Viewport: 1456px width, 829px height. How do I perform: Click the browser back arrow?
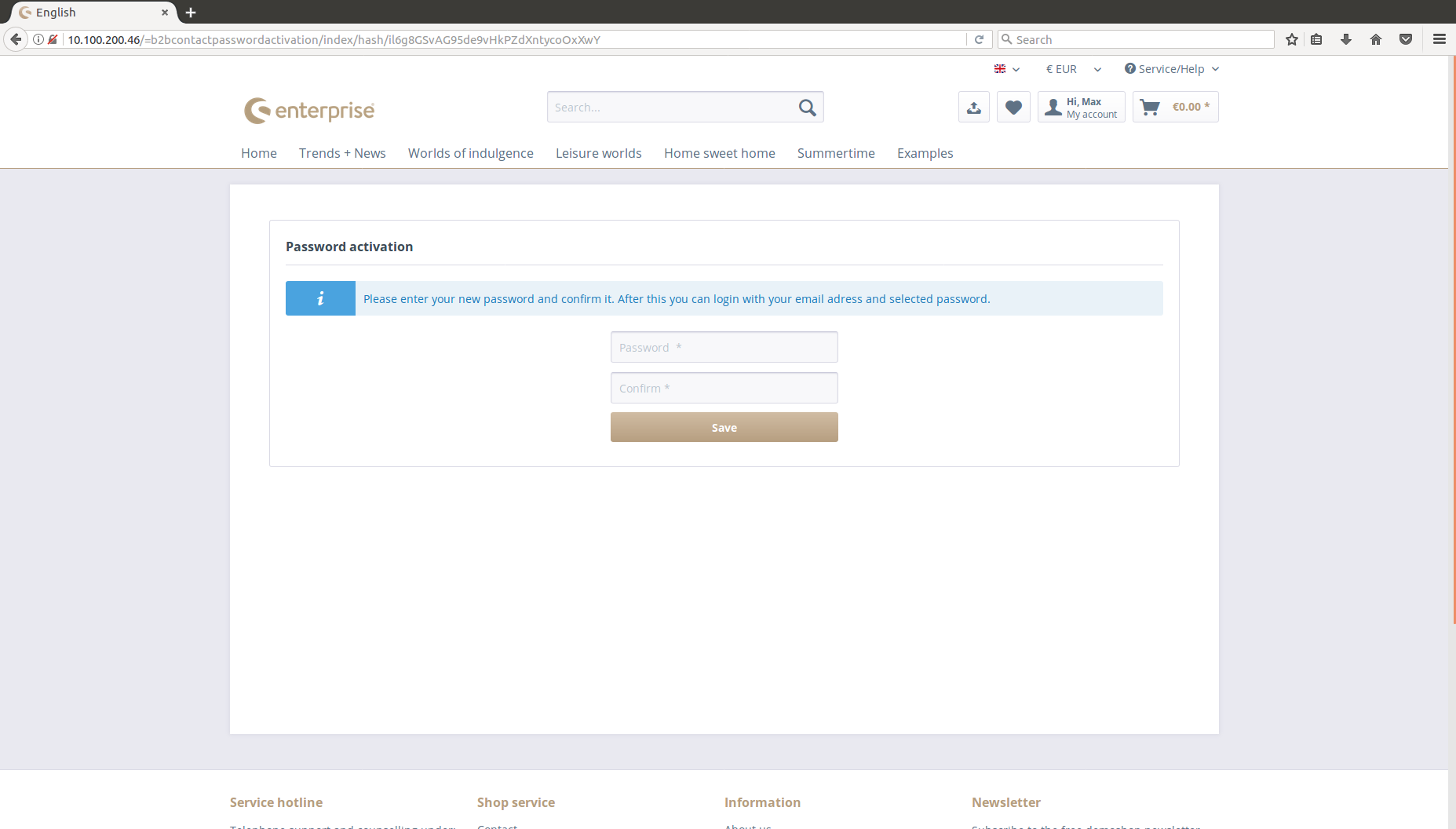[x=16, y=39]
